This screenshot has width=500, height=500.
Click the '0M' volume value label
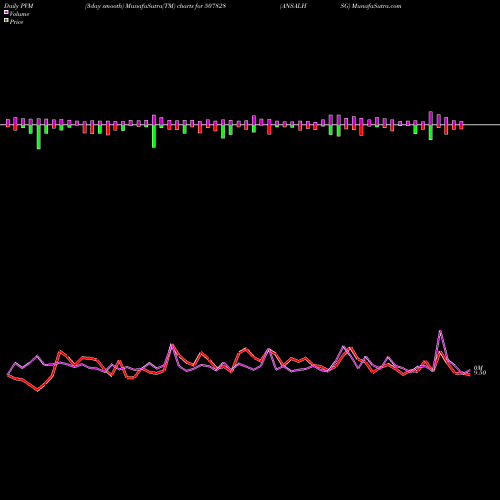(478, 368)
